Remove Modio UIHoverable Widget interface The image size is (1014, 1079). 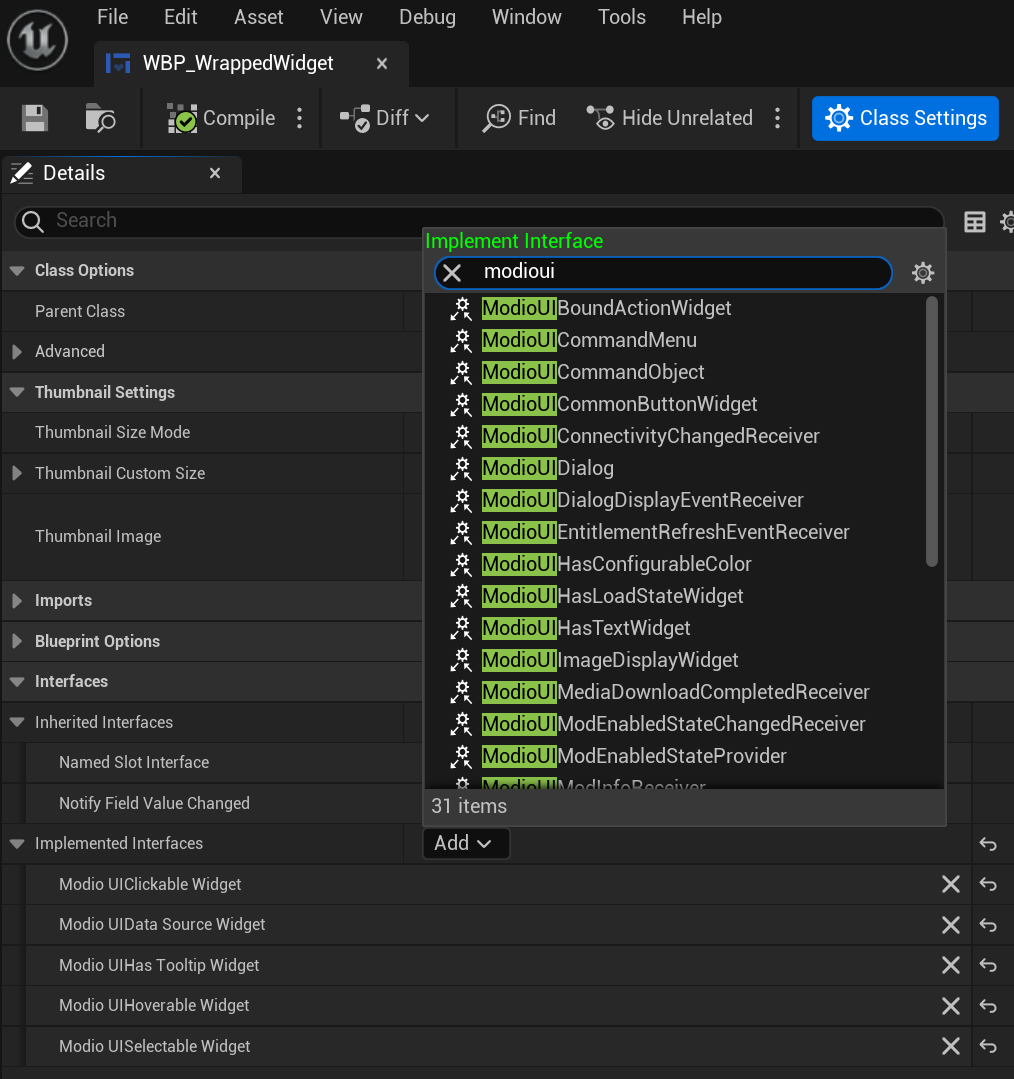tap(951, 1006)
